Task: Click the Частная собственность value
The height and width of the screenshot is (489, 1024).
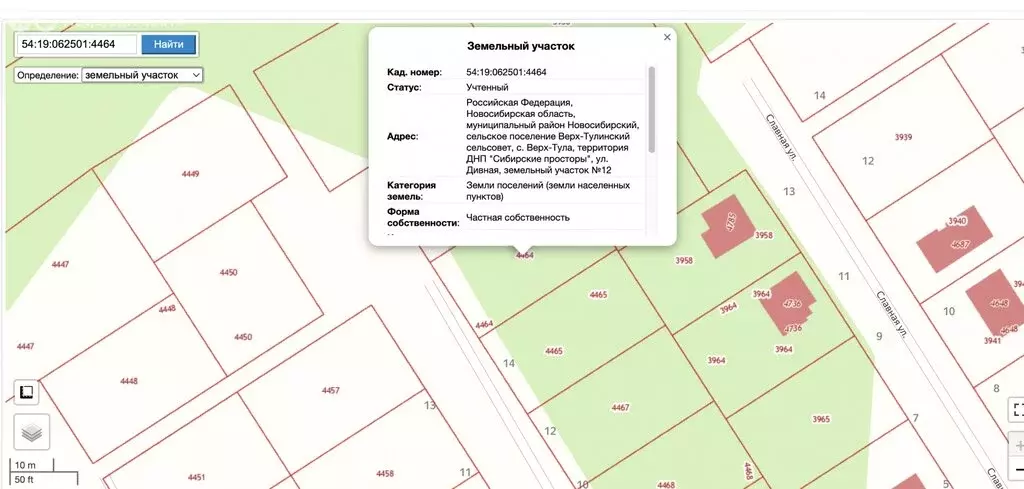Action: [518, 217]
